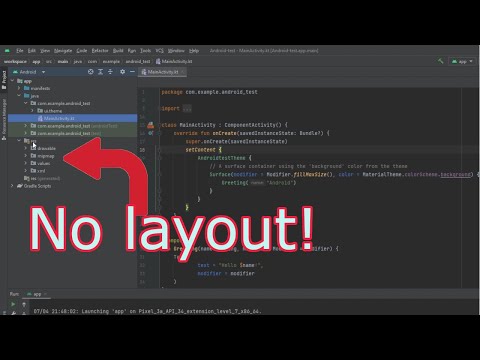The width and height of the screenshot is (480, 360).
Task: Collapse the first com.example.android_test package
Action: [x=26, y=103]
